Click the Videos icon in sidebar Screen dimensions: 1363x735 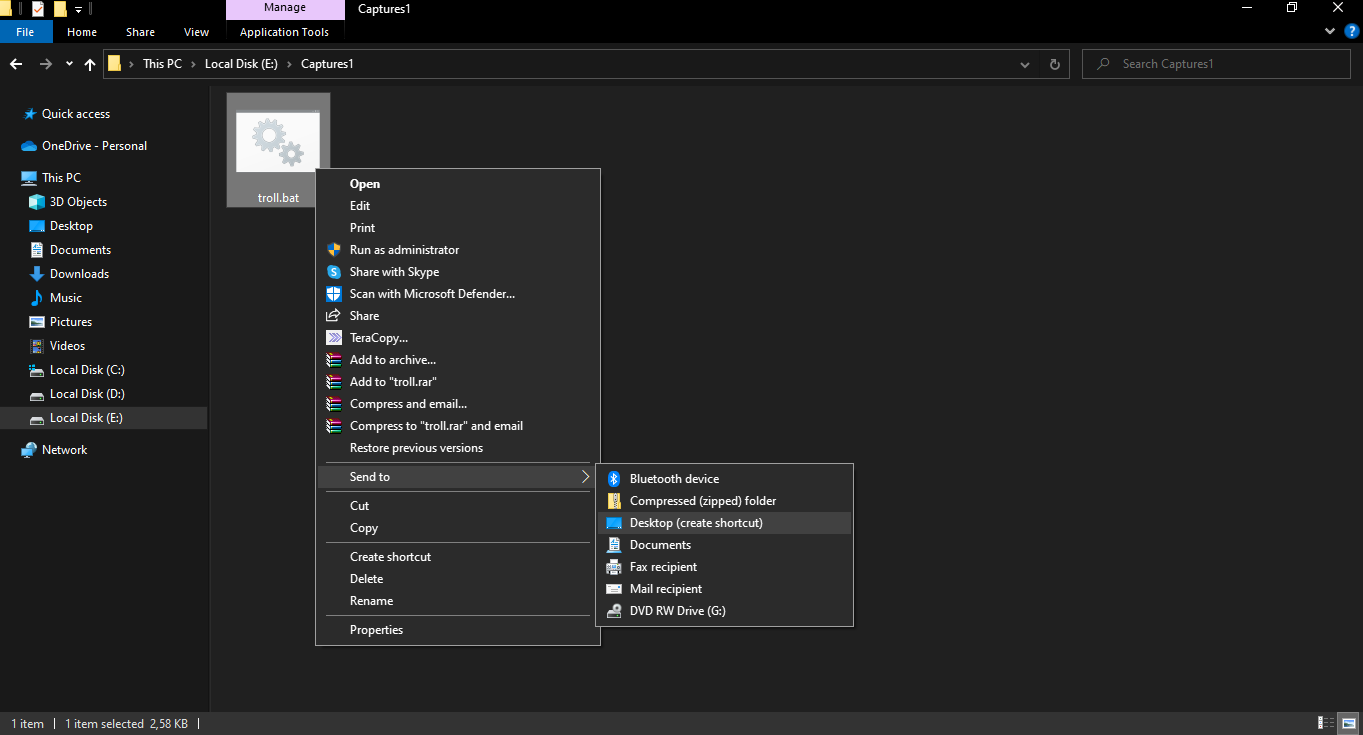[x=37, y=346]
